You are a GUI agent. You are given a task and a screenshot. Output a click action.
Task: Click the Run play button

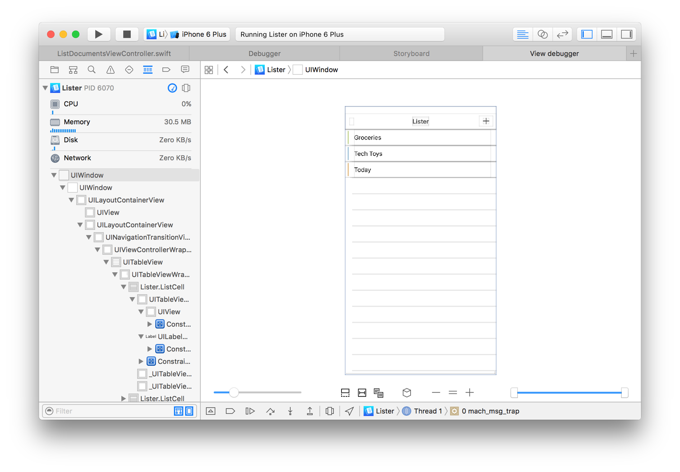(x=98, y=34)
